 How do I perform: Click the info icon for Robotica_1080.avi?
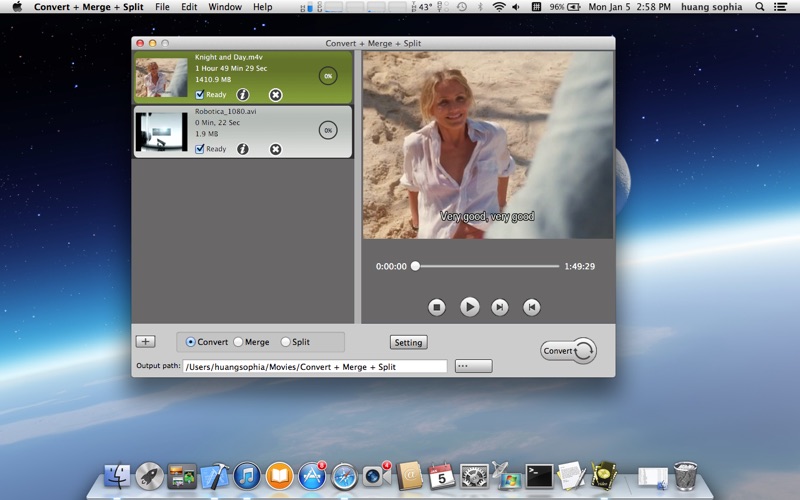[243, 149]
